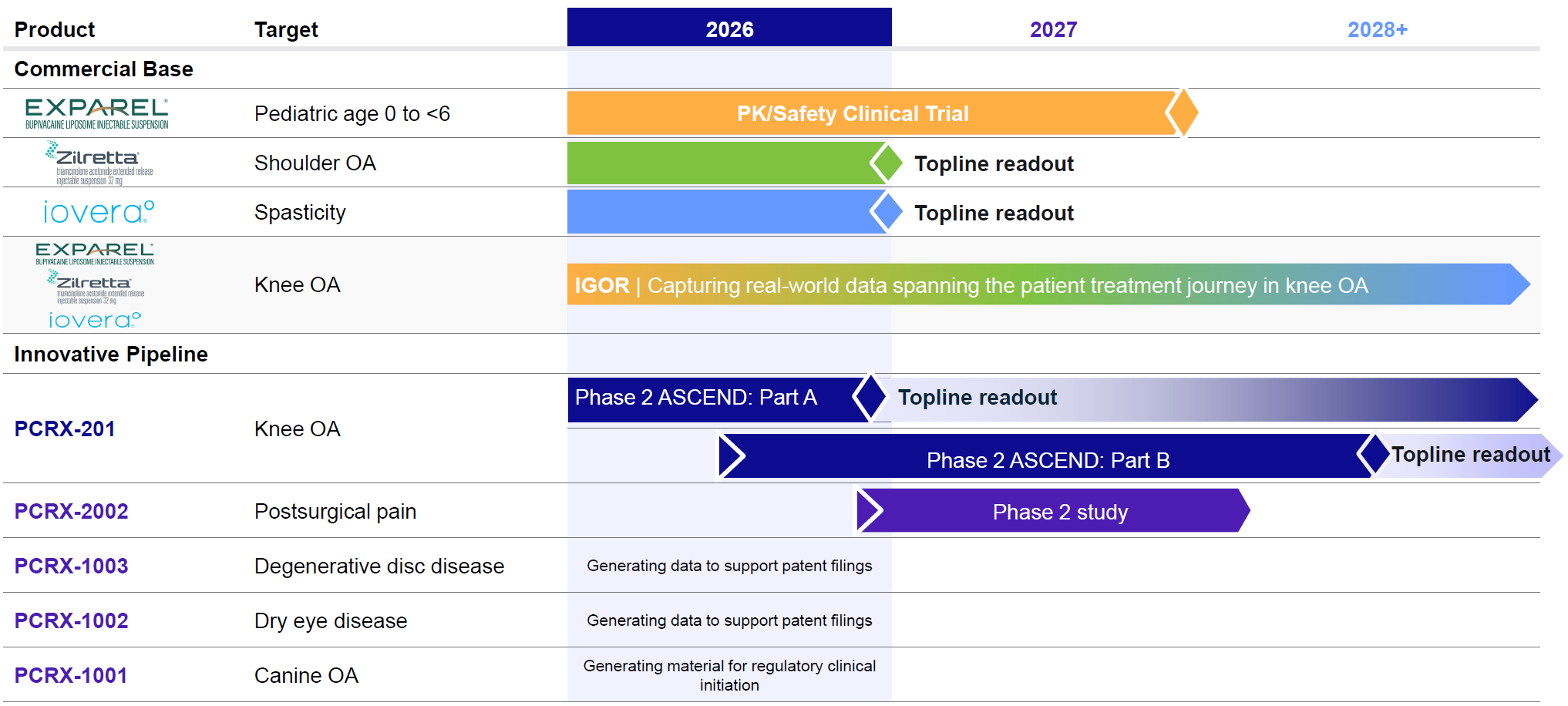Image resolution: width=1568 pixels, height=706 pixels.
Task: Click the iovera logo in the Spasticity row
Action: click(x=99, y=212)
